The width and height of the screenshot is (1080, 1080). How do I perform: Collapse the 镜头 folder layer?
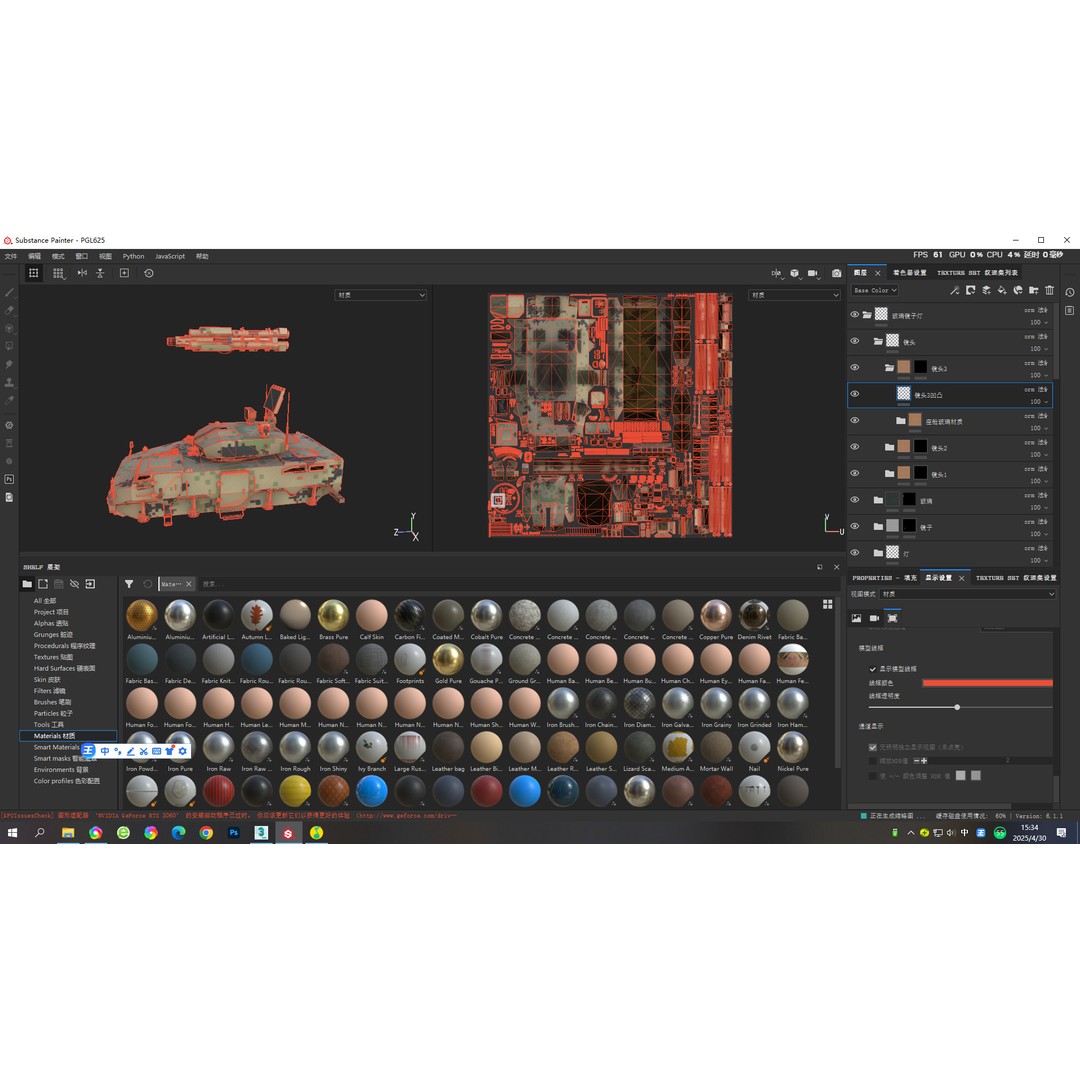click(x=878, y=341)
